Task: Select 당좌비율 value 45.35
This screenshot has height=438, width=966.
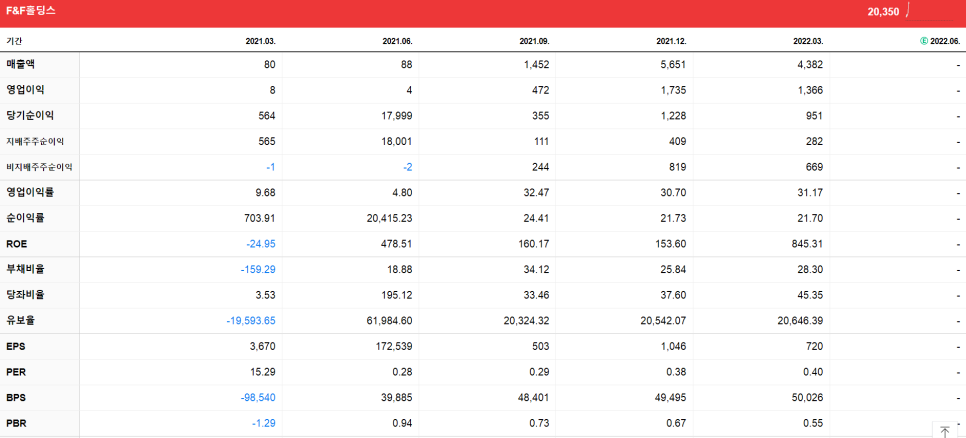Action: [x=810, y=295]
